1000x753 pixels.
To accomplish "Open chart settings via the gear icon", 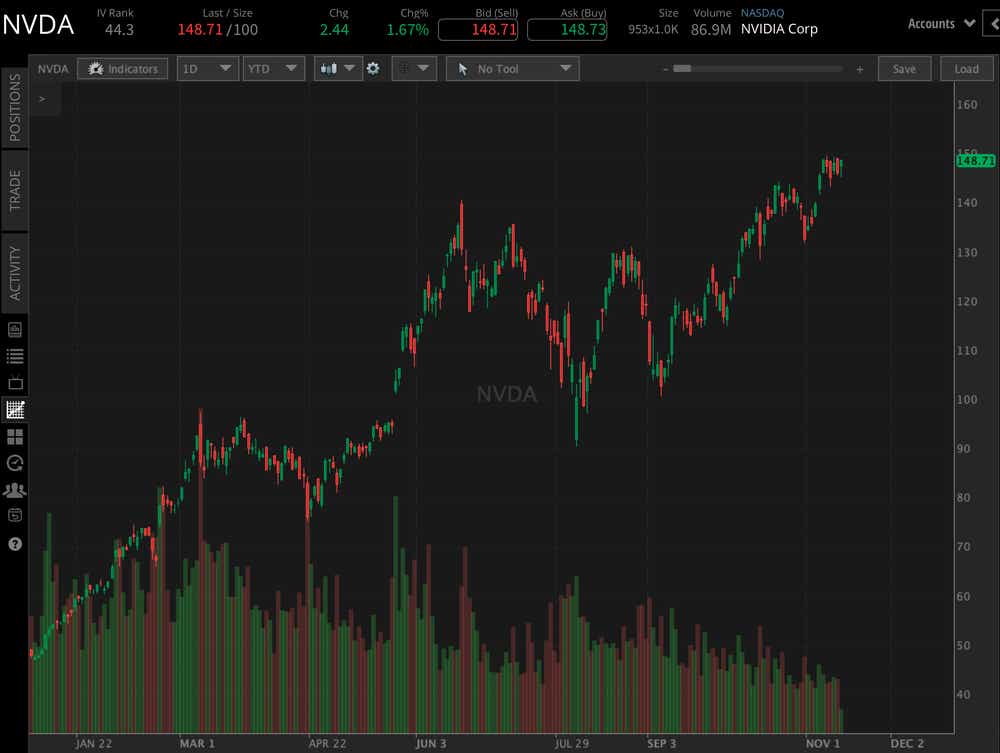I will pos(373,68).
